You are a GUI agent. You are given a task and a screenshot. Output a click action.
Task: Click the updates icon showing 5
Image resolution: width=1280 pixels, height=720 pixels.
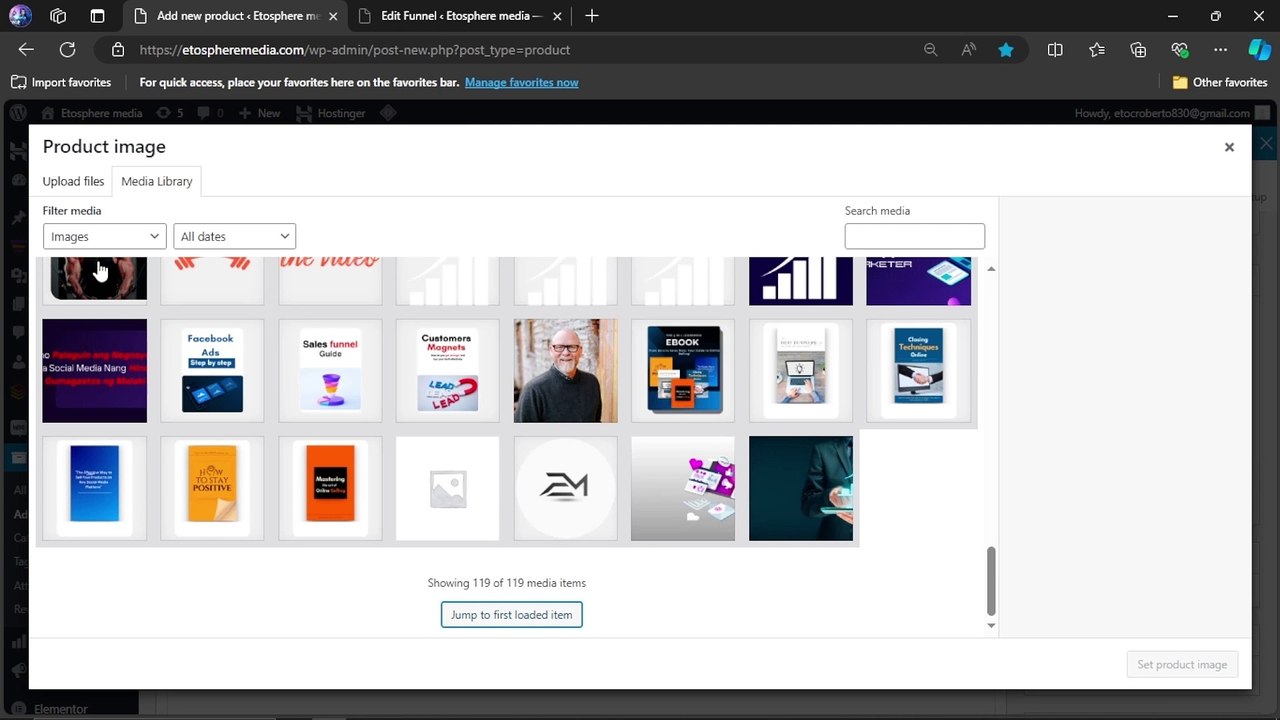169,113
